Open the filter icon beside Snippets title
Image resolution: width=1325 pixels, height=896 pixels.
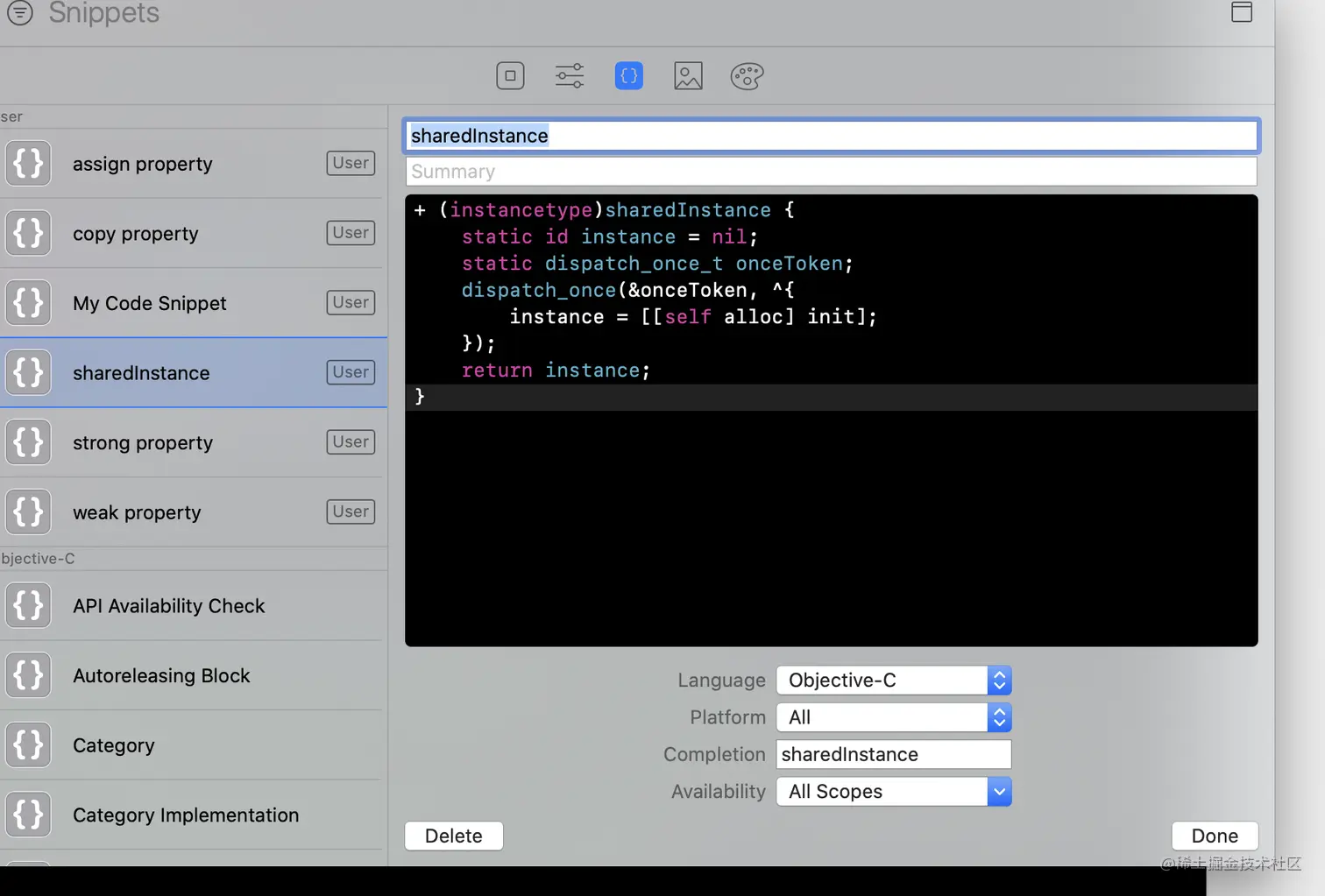coord(19,12)
